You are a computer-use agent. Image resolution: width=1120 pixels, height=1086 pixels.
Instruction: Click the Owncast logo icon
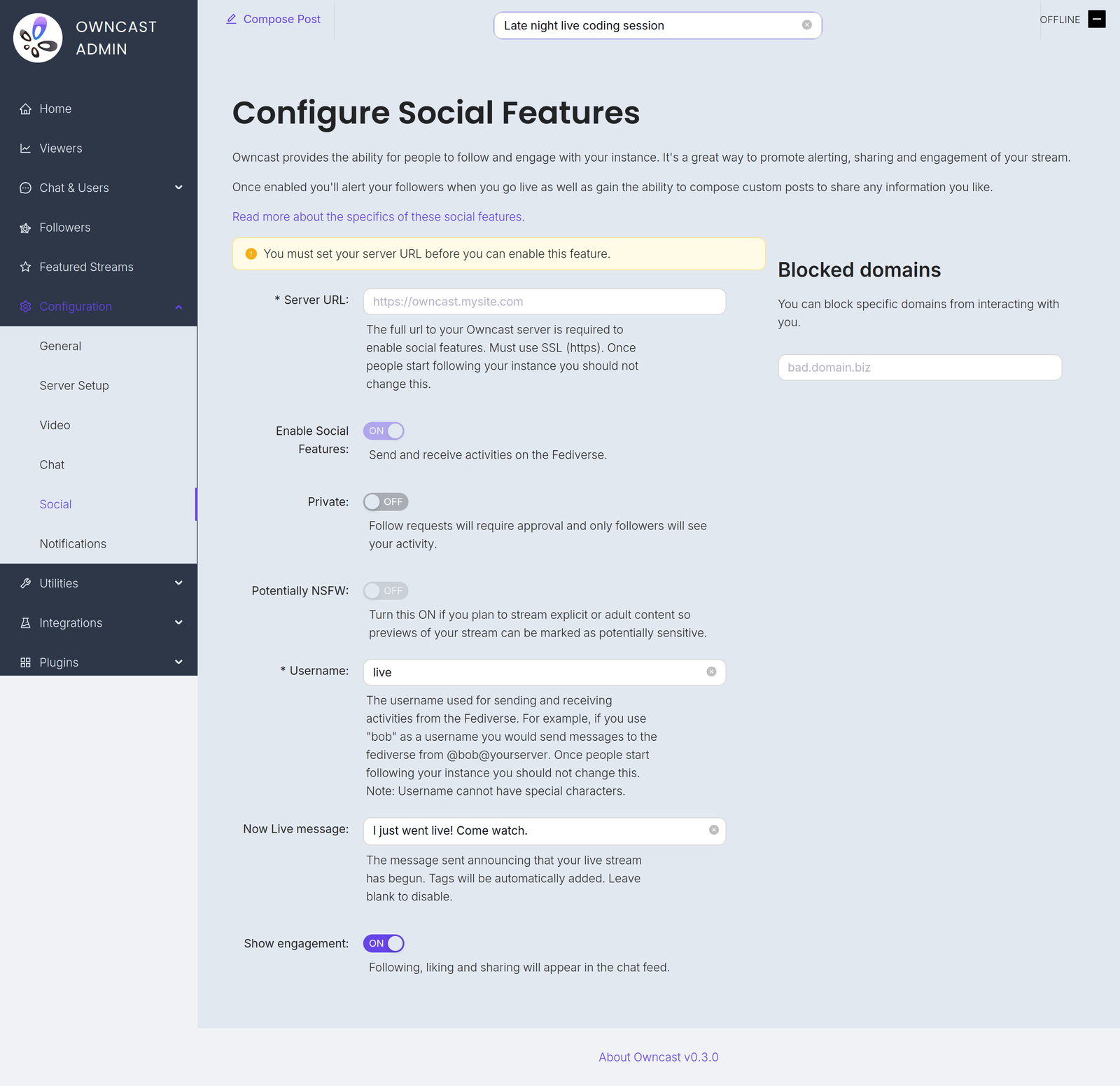[38, 38]
